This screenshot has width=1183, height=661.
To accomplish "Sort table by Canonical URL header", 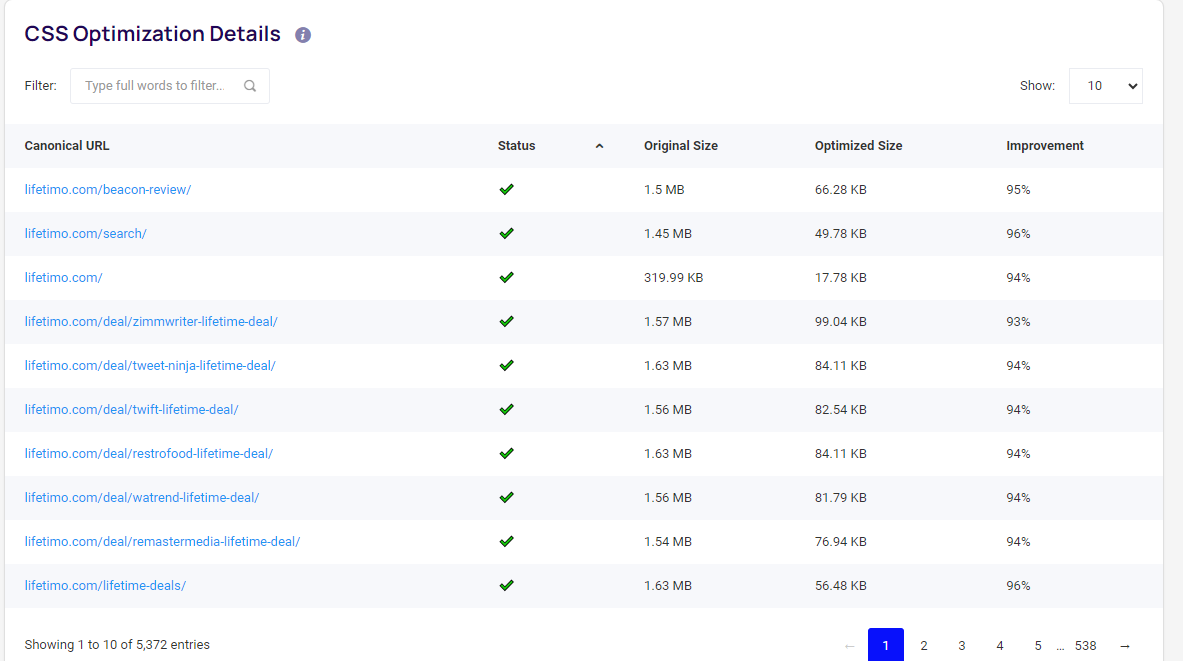I will point(67,146).
